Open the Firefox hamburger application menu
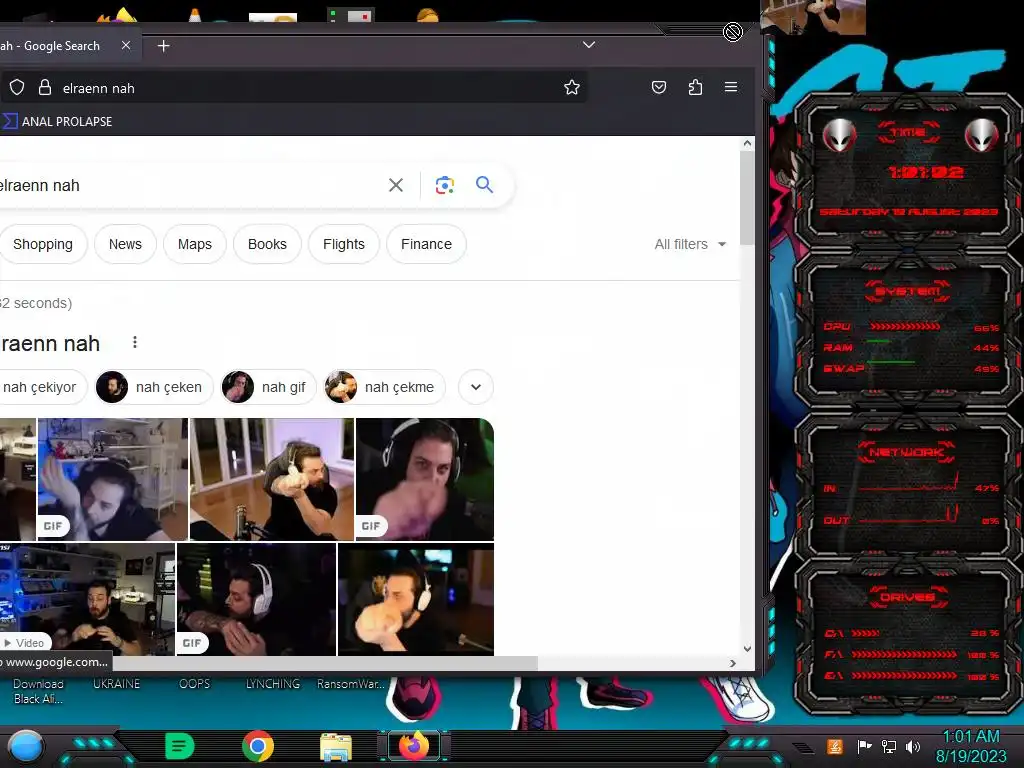Screen dimensions: 1024x768 (731, 87)
